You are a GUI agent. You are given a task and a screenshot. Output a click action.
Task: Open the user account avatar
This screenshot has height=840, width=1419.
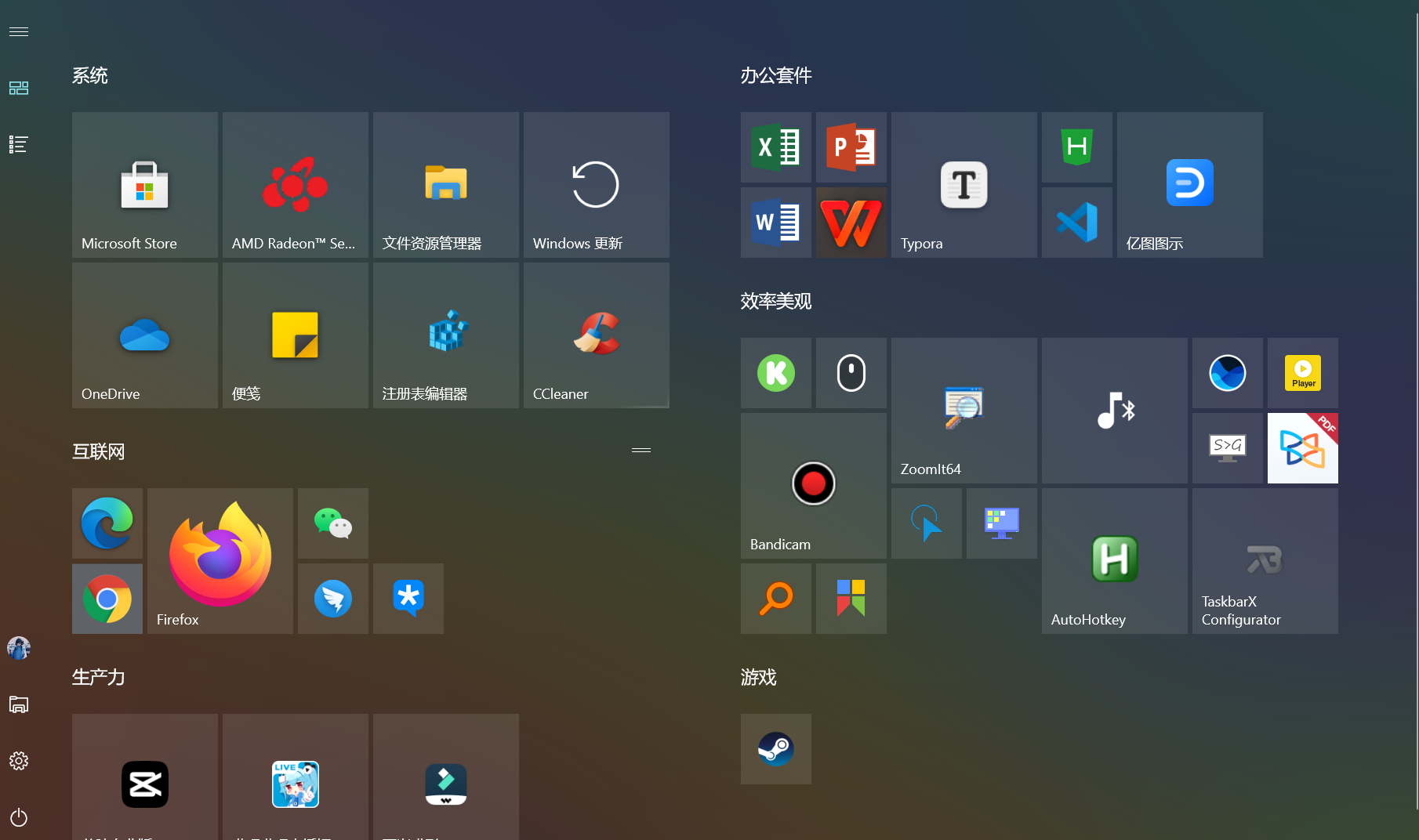pos(19,648)
